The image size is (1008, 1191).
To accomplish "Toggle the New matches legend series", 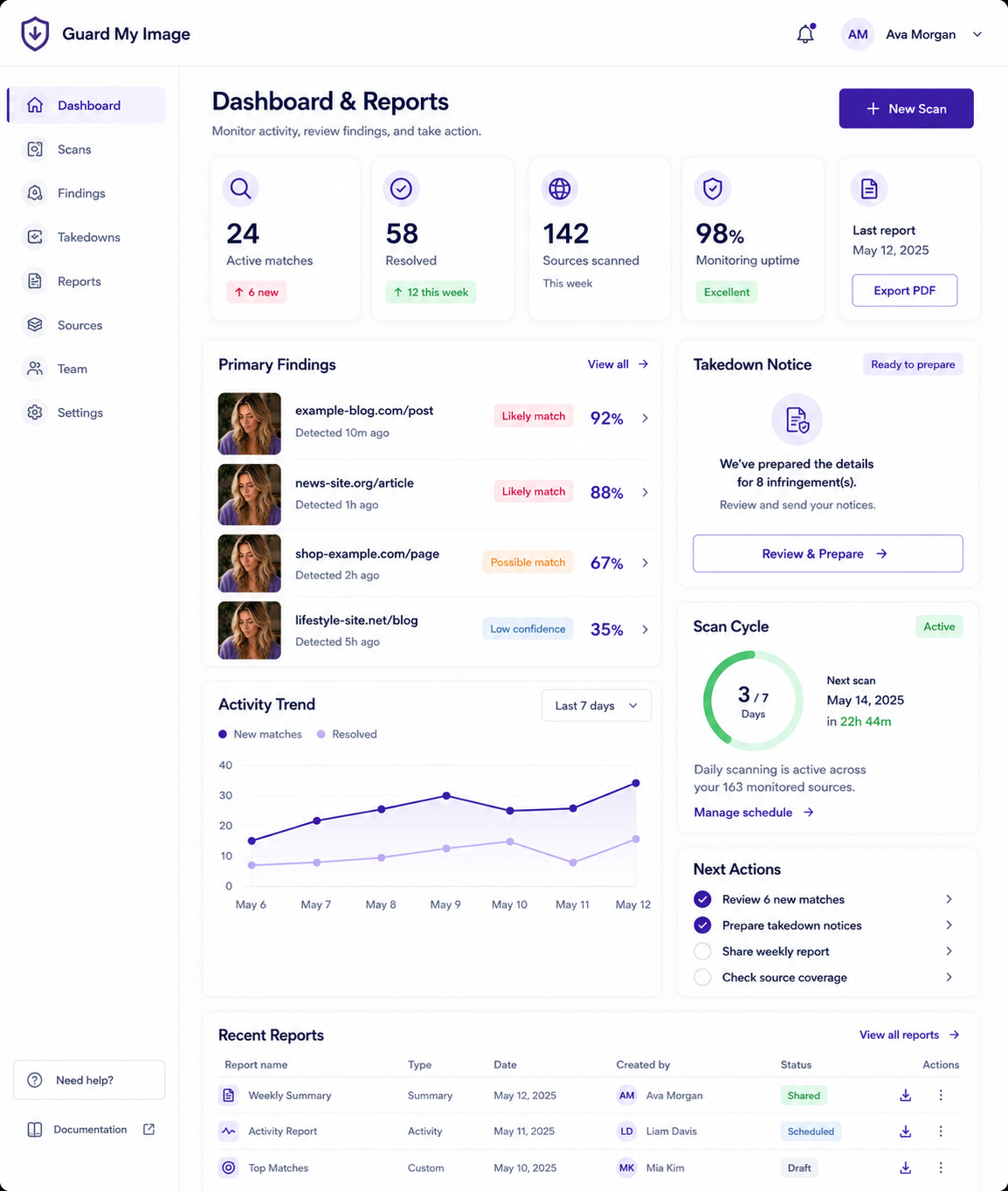I will (x=260, y=734).
